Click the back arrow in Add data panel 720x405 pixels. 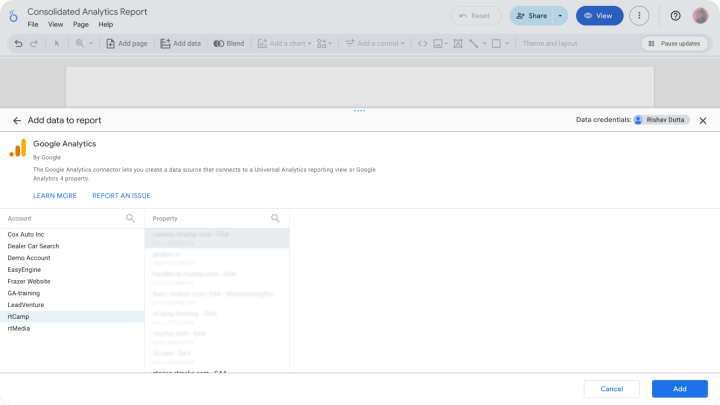pos(17,120)
